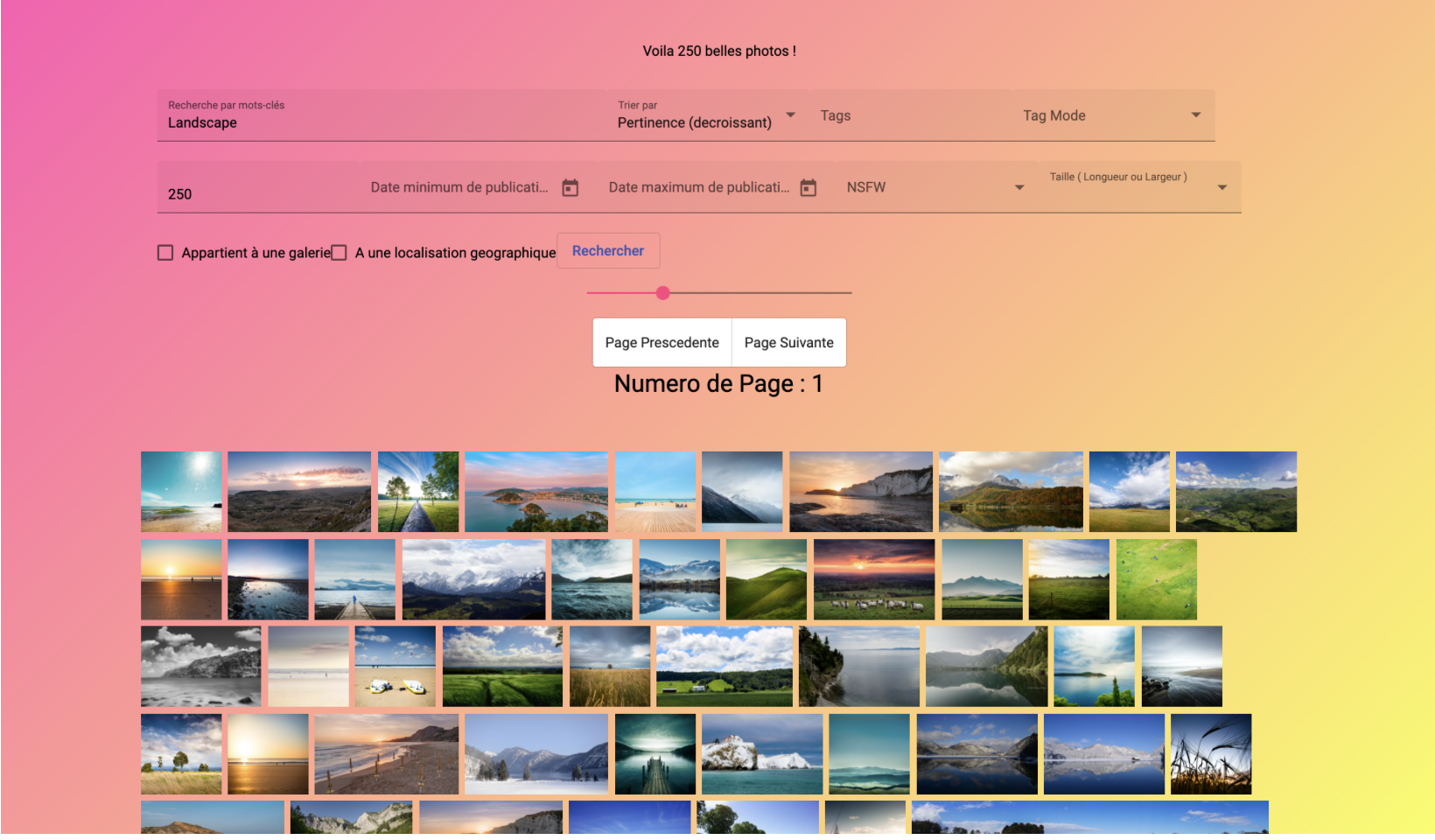This screenshot has width=1435, height=840.
Task: Open the black and white coastline photo
Action: click(201, 667)
